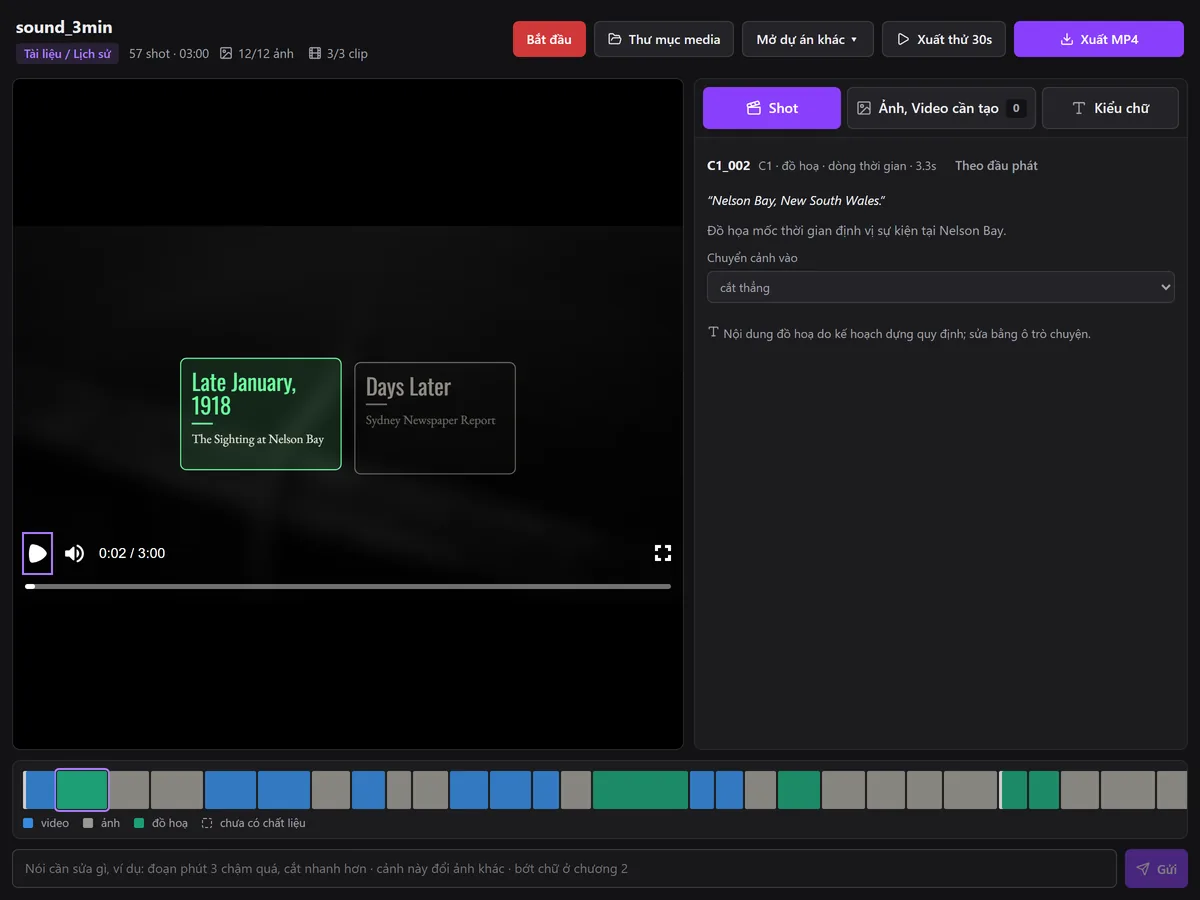Switch to the Kiểu chữ tab
1200x900 pixels.
coord(1111,108)
